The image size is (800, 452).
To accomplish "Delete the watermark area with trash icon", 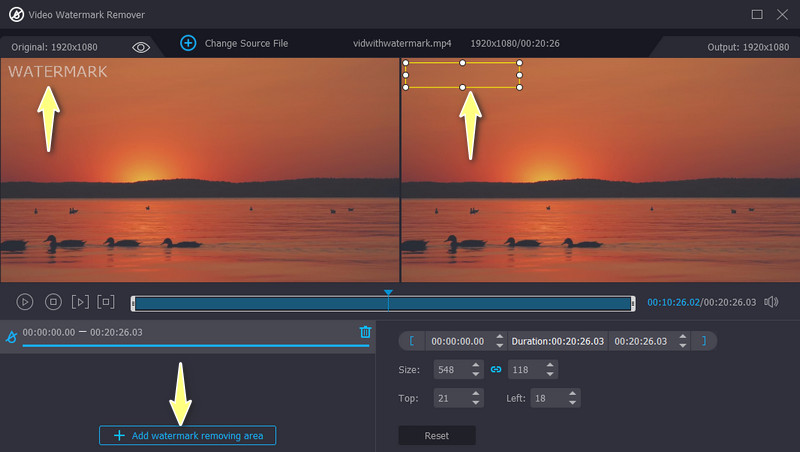I will (x=365, y=332).
